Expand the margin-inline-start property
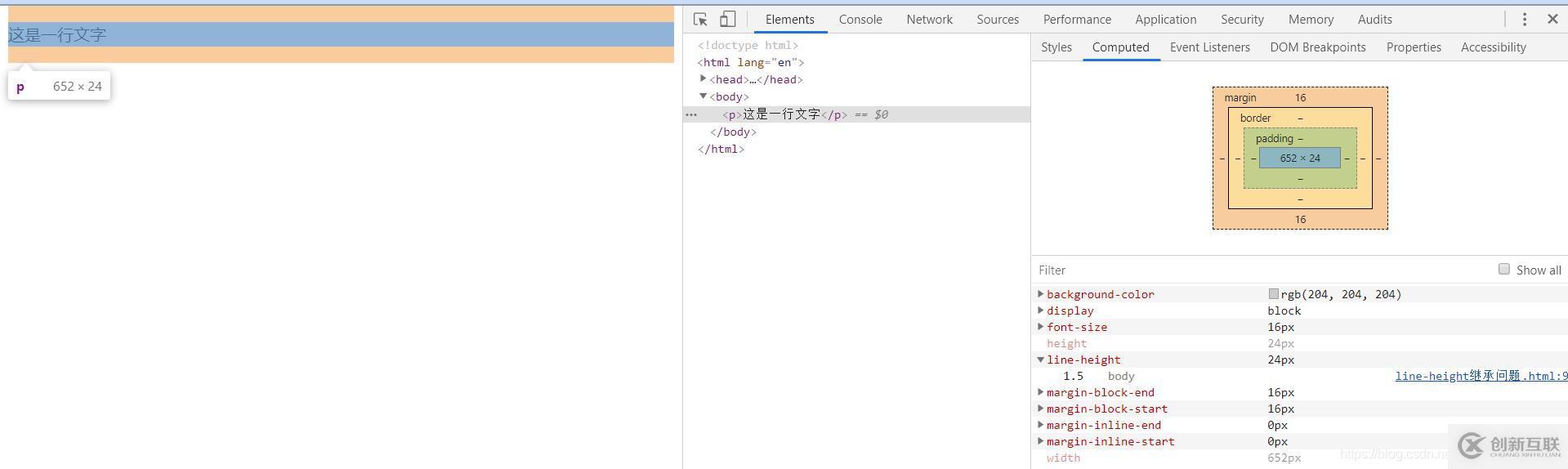The width and height of the screenshot is (1568, 469). pos(1040,440)
